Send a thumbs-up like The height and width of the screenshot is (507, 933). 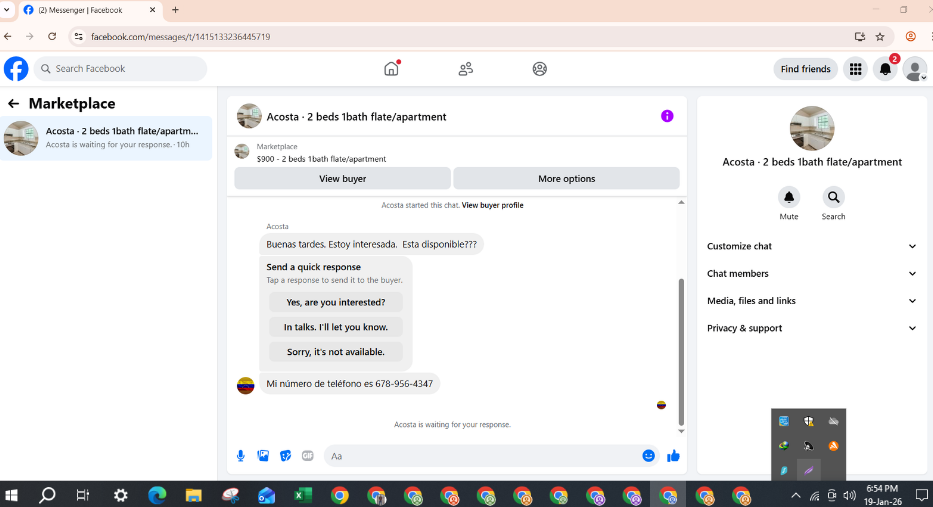(674, 456)
